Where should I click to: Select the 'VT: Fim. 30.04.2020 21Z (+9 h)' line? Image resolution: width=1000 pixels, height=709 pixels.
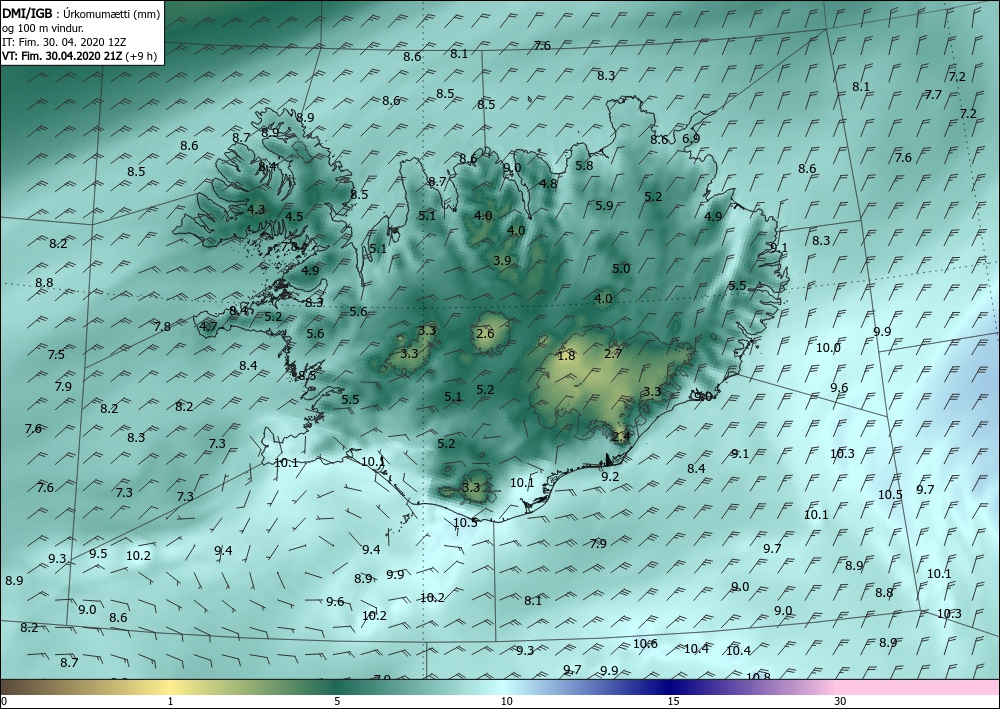coord(79,56)
